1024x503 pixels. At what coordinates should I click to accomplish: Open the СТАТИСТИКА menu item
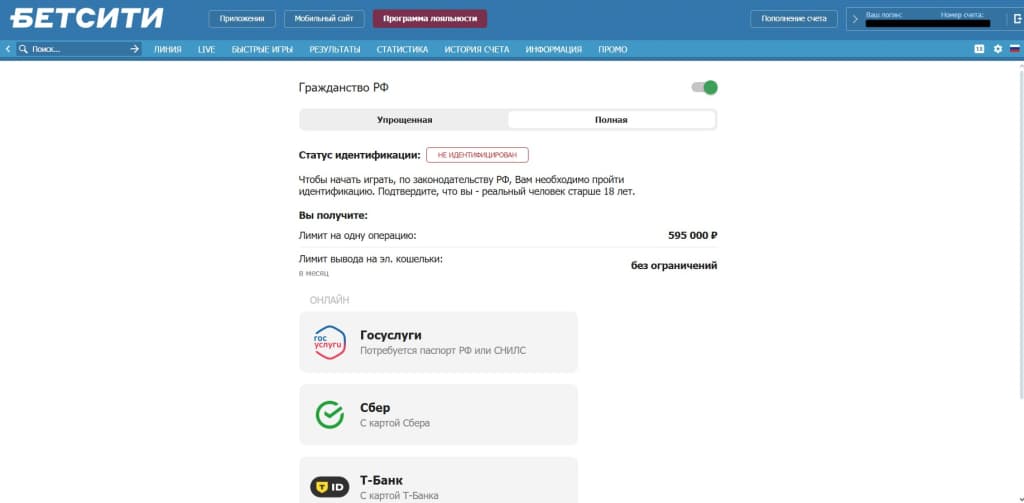(402, 50)
